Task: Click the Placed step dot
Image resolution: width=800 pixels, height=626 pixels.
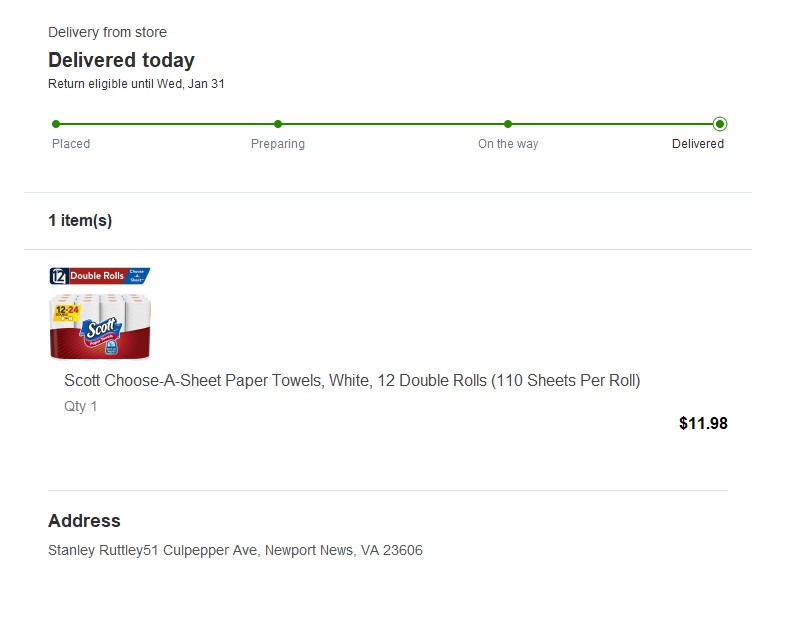Action: pyautogui.click(x=56, y=124)
